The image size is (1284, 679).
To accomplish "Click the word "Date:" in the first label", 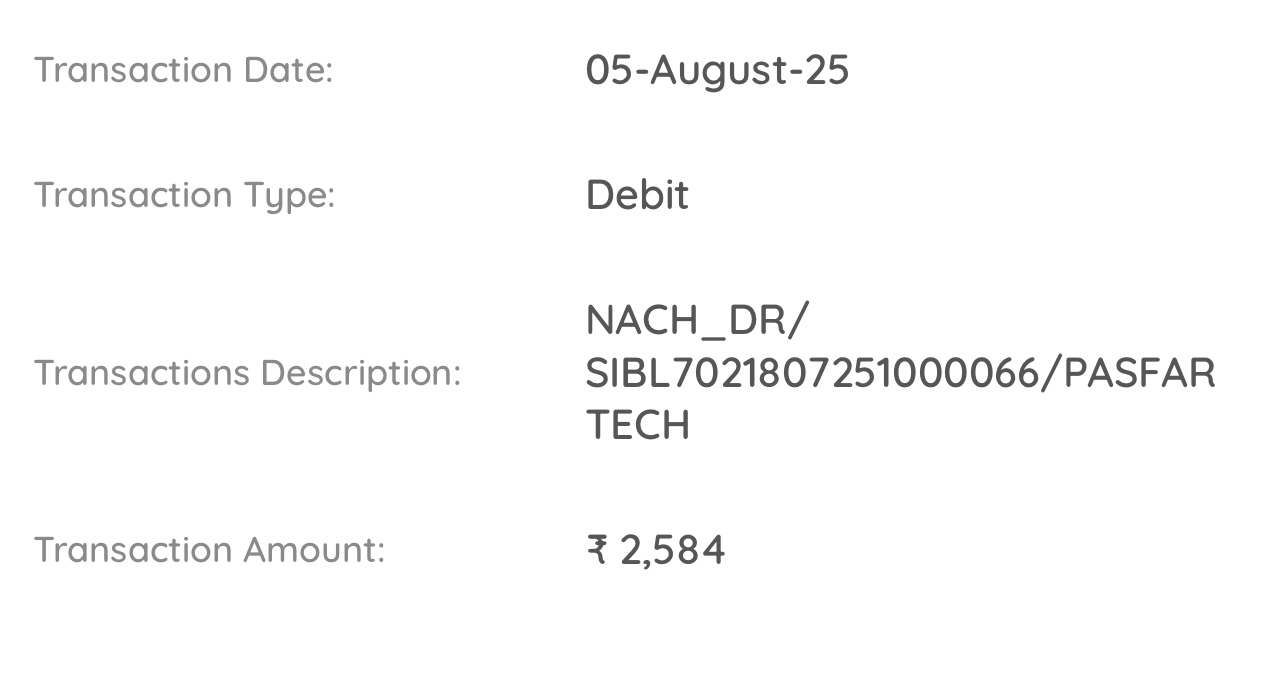I will 287,70.
